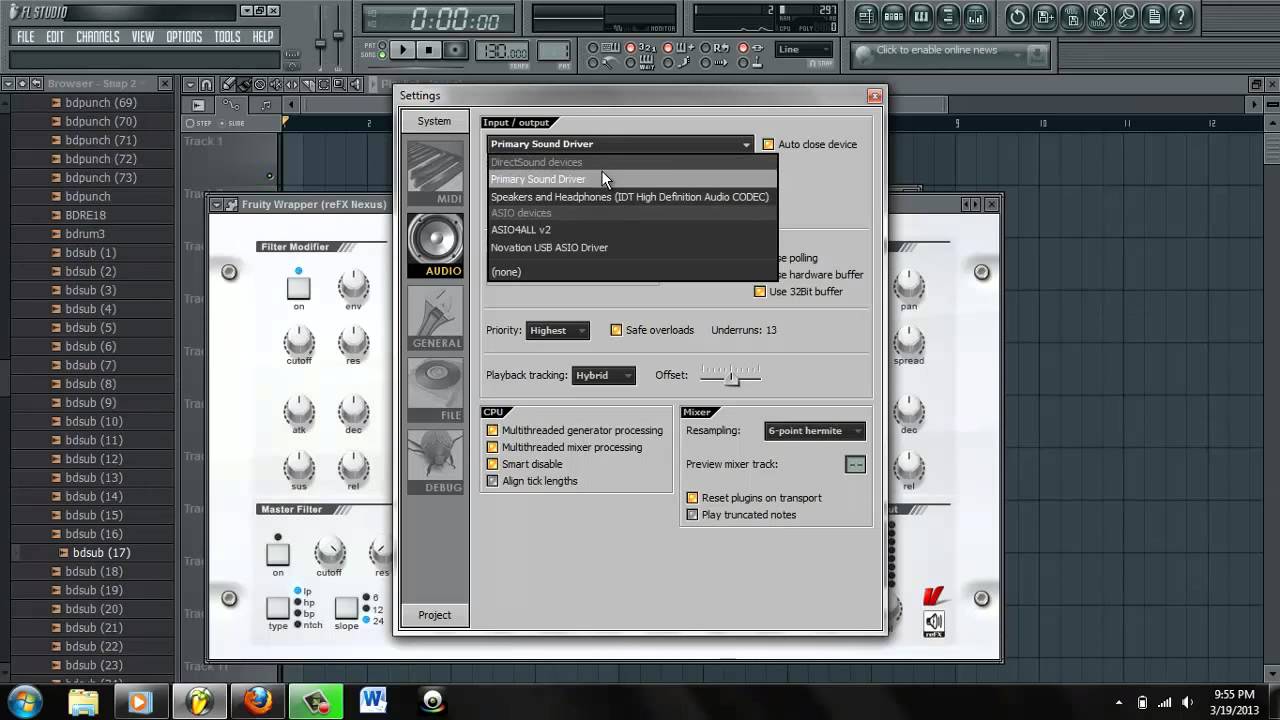Select the Slice tool in playlist toolbar
This screenshot has height=720, width=1280.
click(307, 85)
